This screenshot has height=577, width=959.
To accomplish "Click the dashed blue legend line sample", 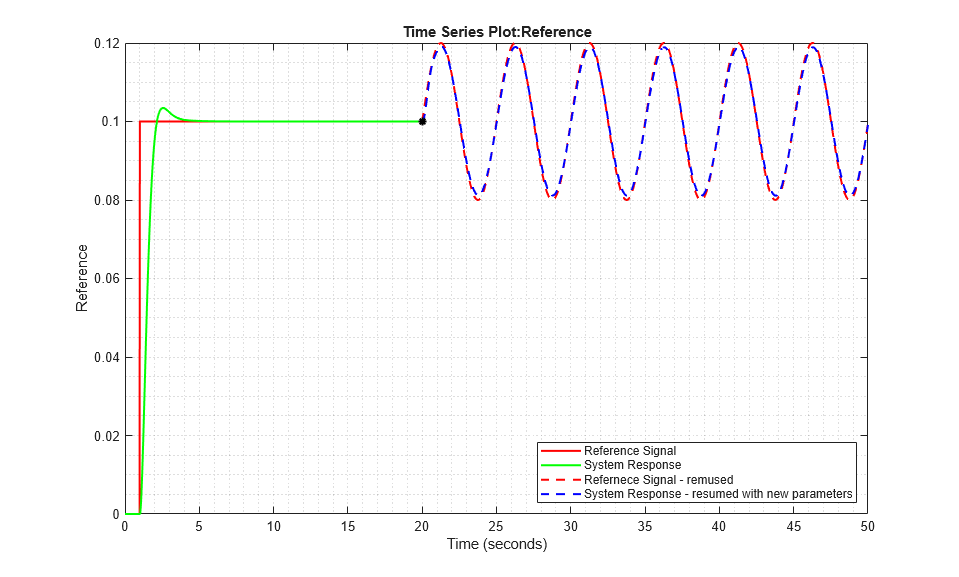I will (x=560, y=495).
